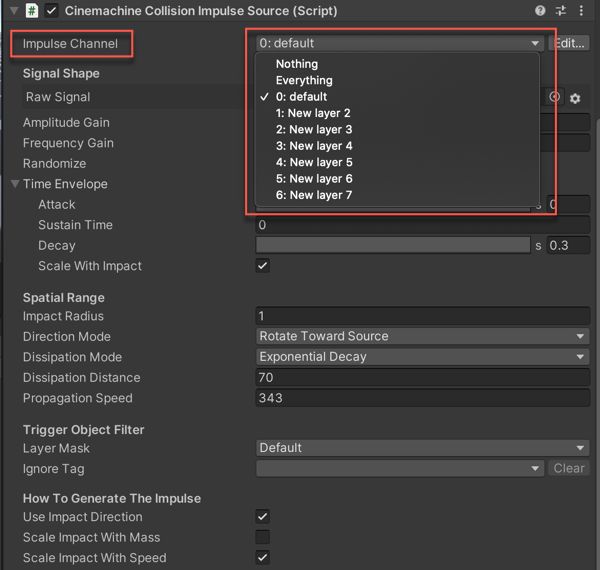
Task: Open the Raw Signal gear settings
Action: tap(575, 98)
